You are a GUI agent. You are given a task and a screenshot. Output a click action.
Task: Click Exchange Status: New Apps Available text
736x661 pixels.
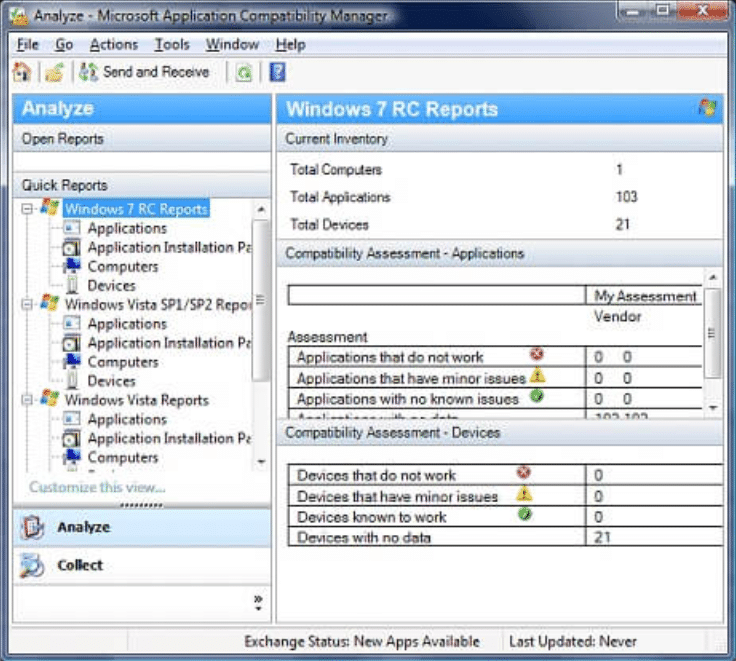point(362,641)
